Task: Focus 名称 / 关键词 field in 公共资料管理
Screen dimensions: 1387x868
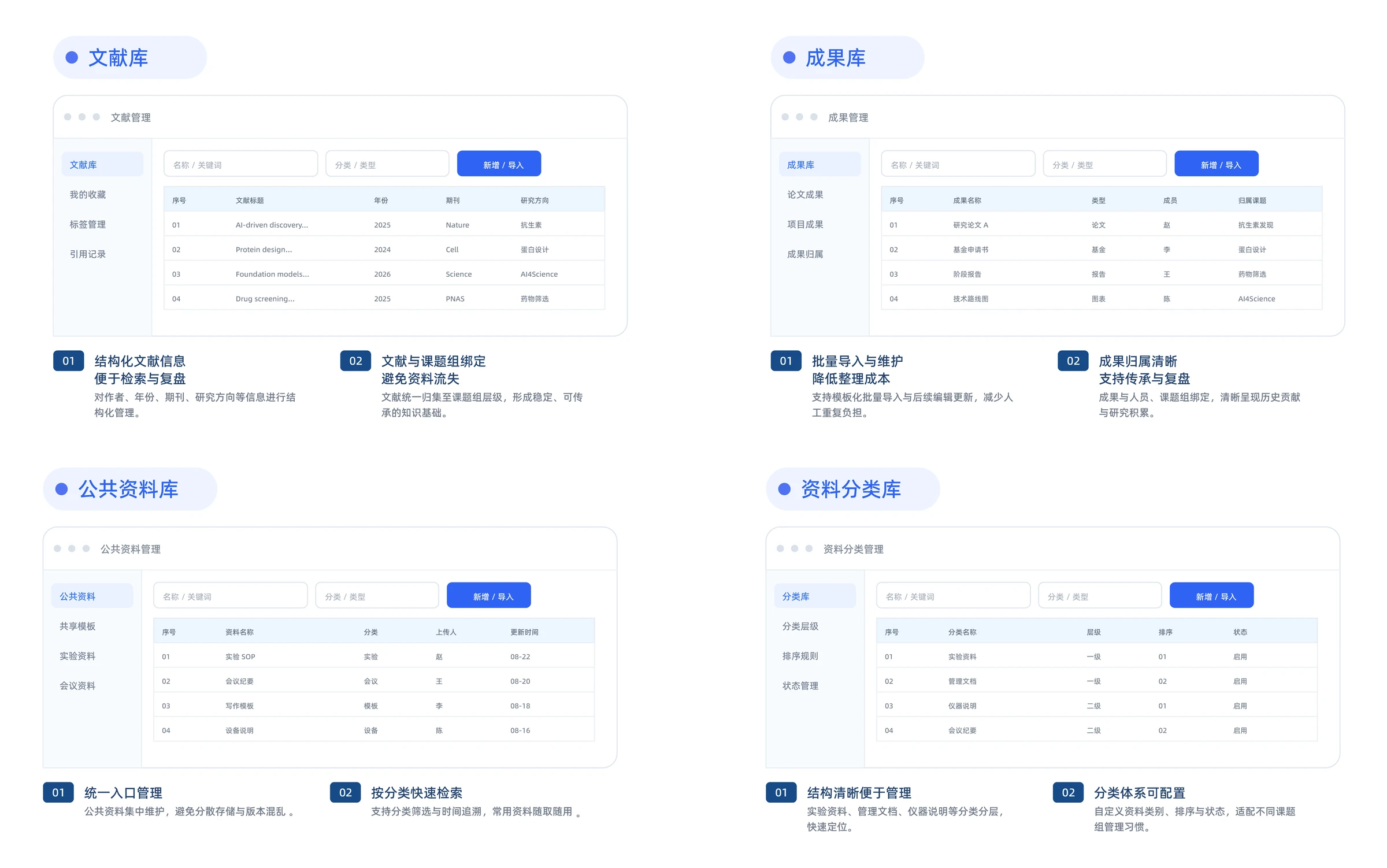Action: click(x=231, y=595)
